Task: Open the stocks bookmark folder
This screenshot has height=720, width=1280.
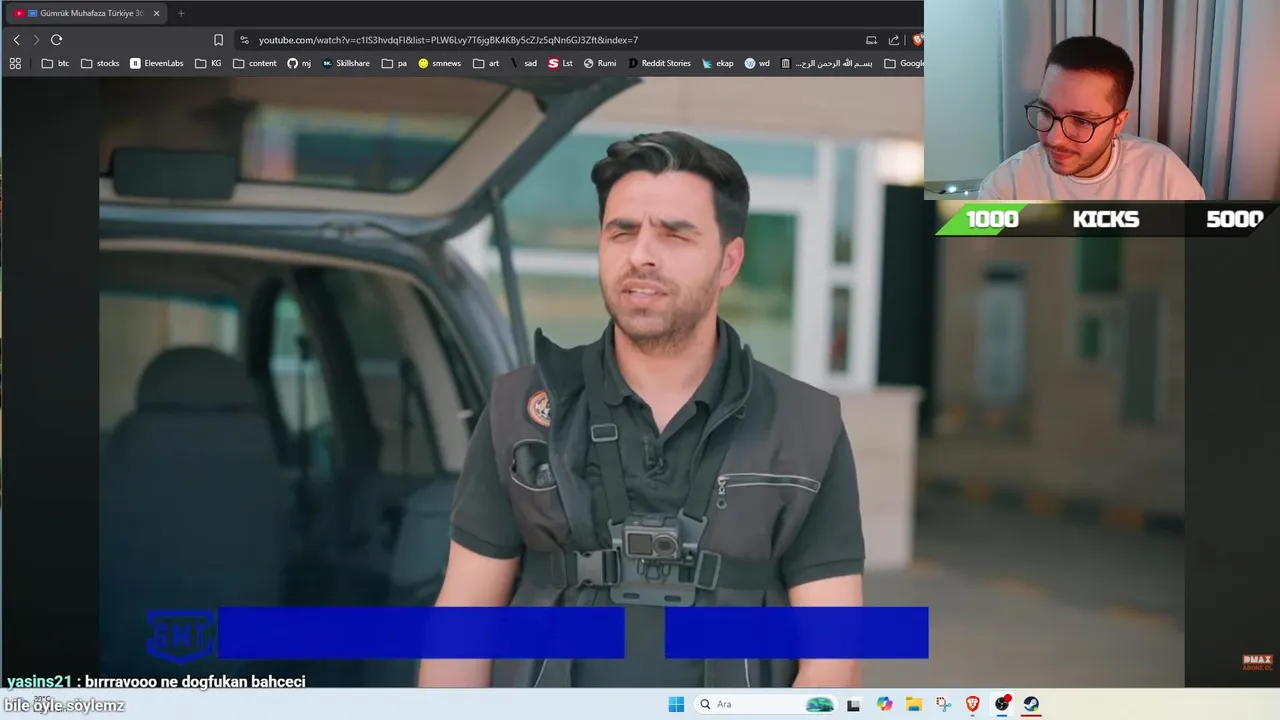Action: 100,63
